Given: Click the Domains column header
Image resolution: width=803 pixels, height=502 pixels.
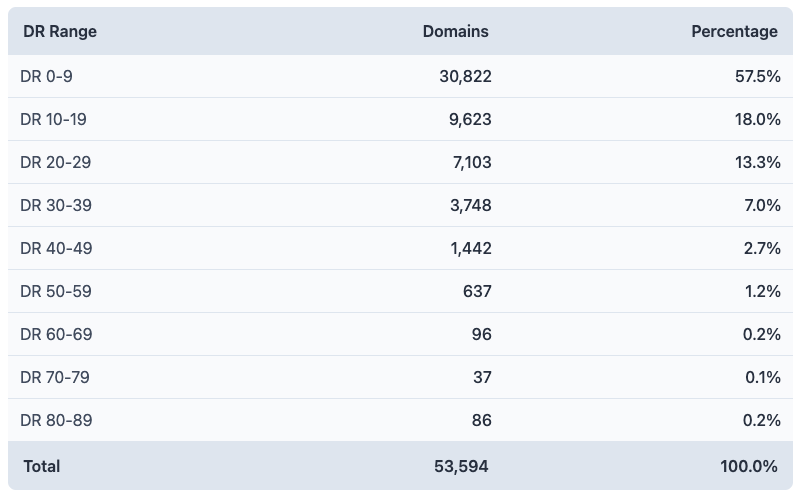Looking at the screenshot, I should 455,32.
